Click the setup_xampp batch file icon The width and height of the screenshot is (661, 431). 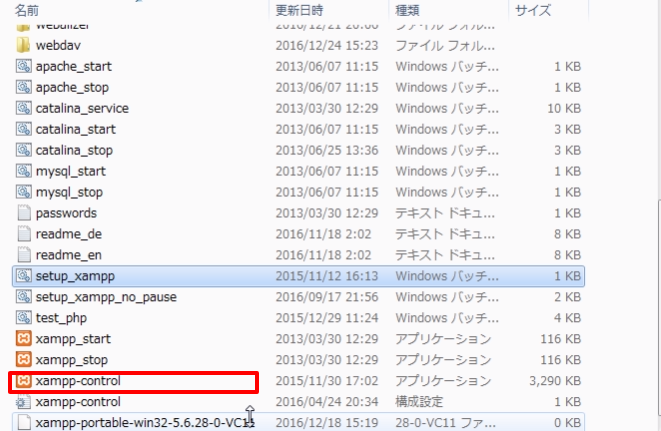tap(24, 276)
